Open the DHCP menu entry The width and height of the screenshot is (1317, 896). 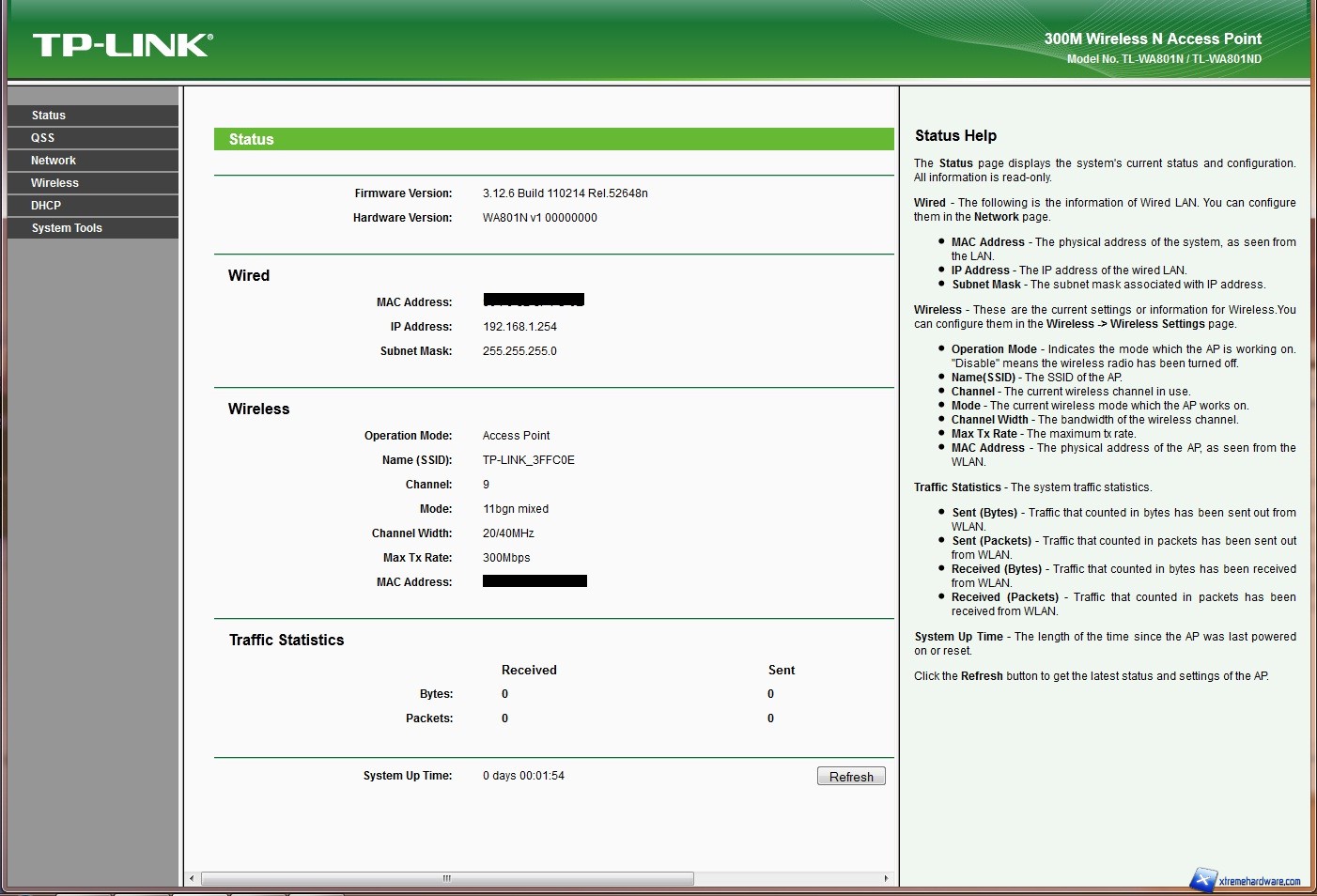tap(46, 206)
